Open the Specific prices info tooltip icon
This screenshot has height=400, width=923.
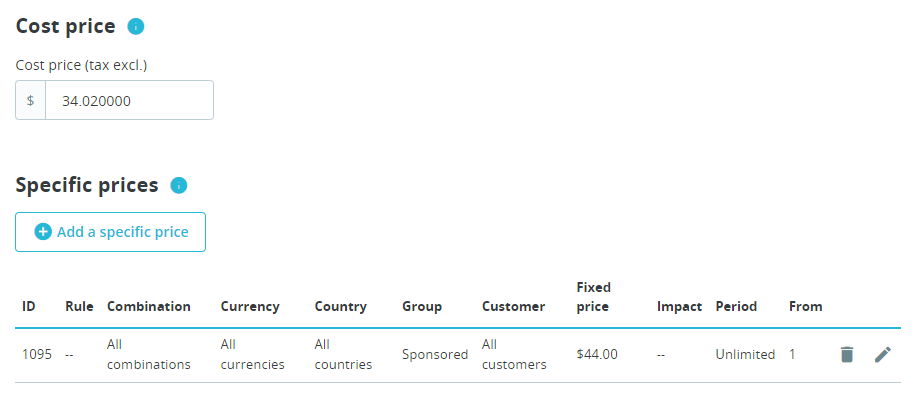pyautogui.click(x=179, y=185)
